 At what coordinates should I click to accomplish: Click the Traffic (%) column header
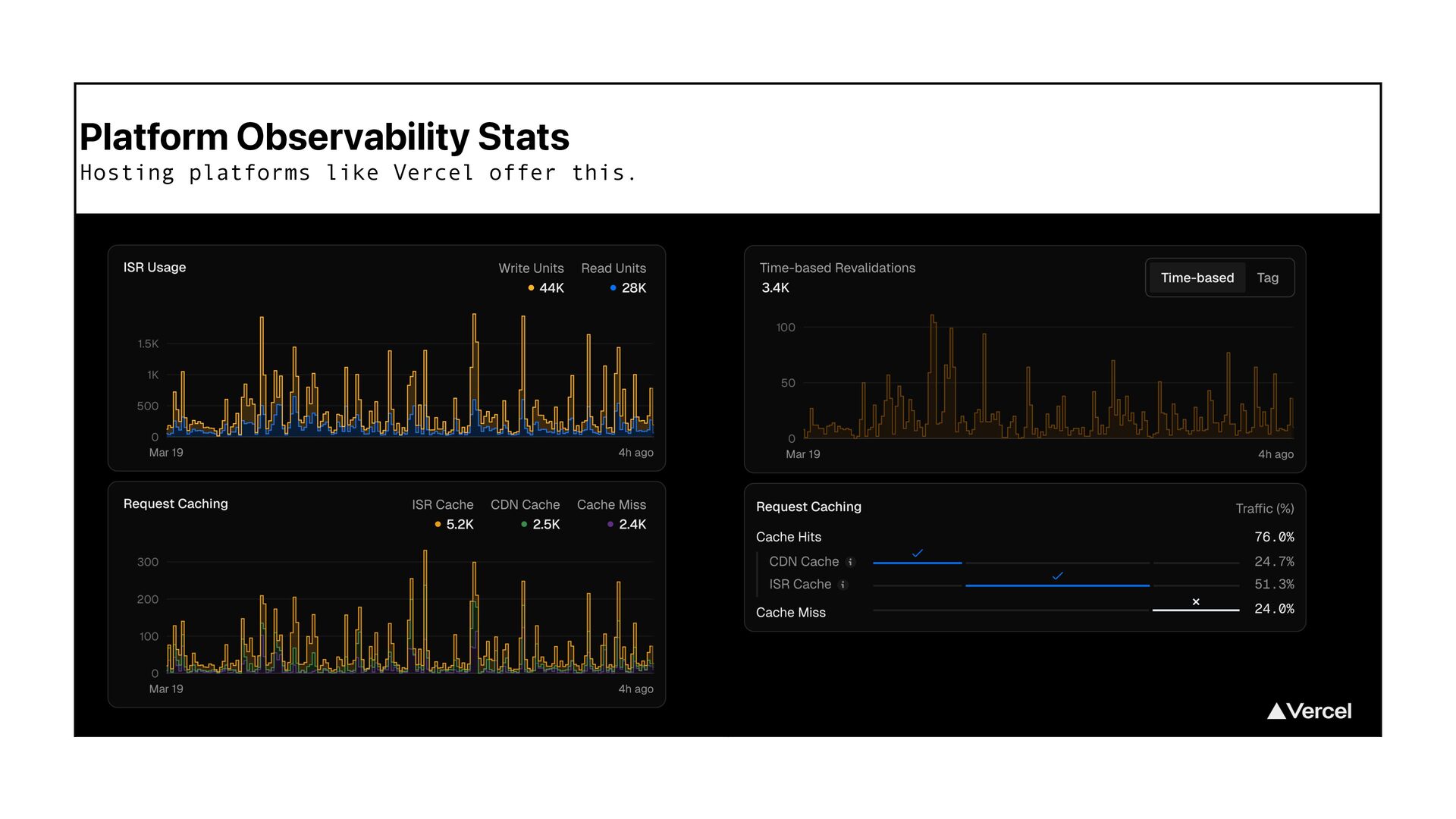point(1264,509)
